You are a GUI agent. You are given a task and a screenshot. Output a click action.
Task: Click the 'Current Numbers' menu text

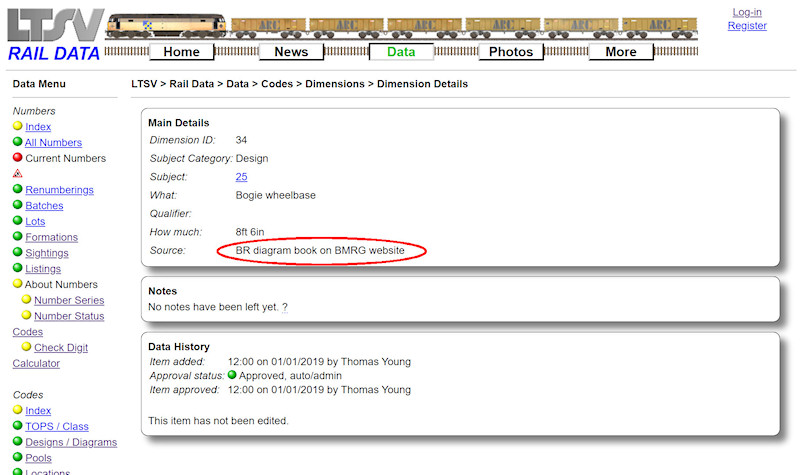pos(66,158)
